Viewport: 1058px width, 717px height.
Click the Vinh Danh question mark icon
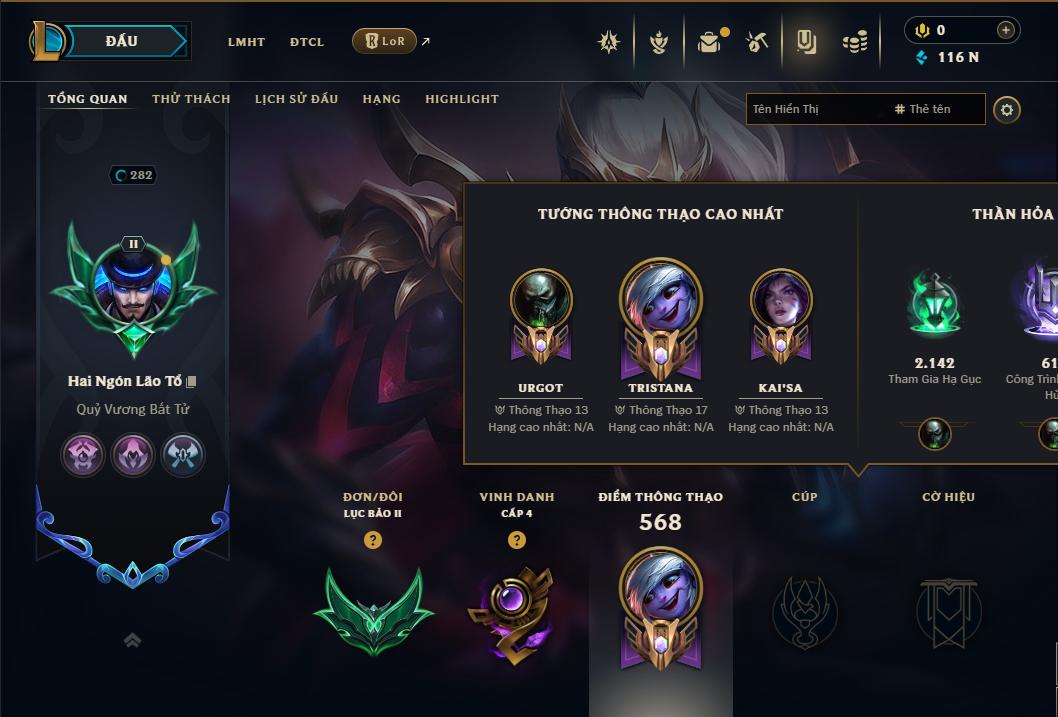[x=517, y=540]
